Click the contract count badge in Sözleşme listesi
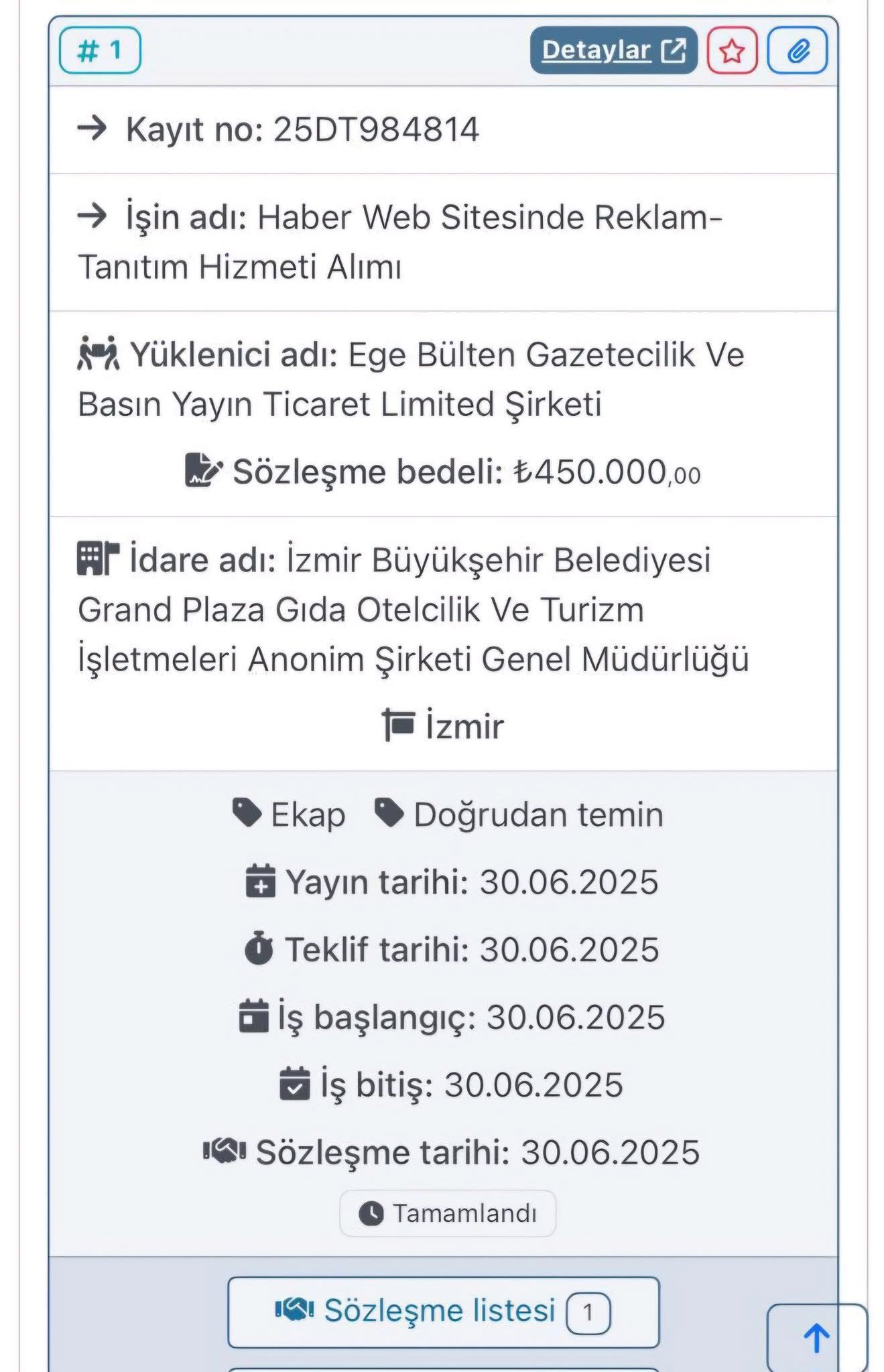This screenshot has height=1372, width=884. (588, 1312)
